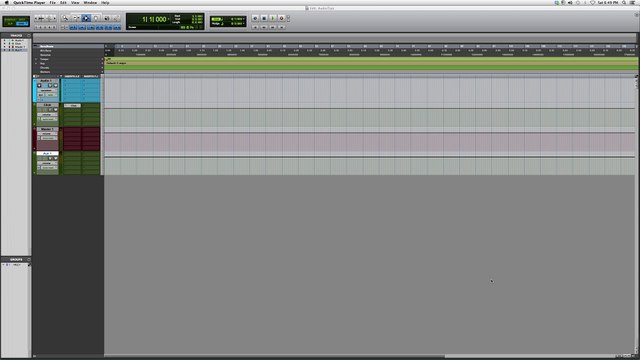
Task: Open the Edit menu
Action: click(63, 2)
